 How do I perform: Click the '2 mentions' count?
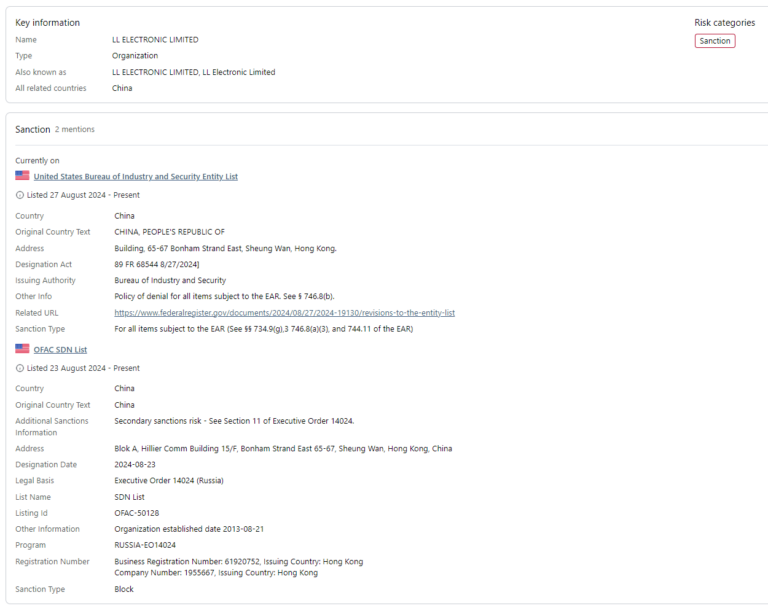tap(75, 130)
